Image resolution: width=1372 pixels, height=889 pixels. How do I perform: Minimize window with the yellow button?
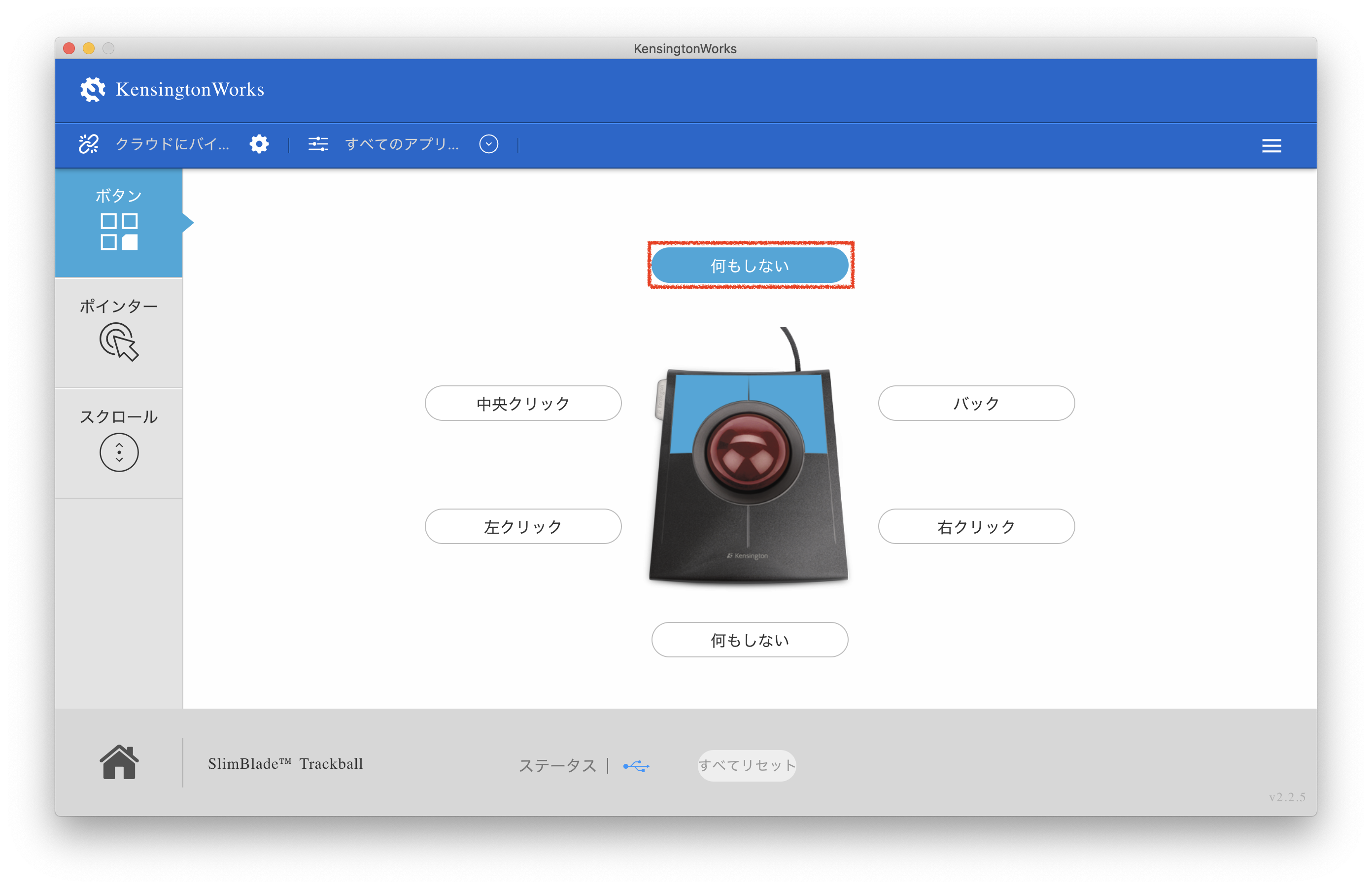[x=89, y=48]
